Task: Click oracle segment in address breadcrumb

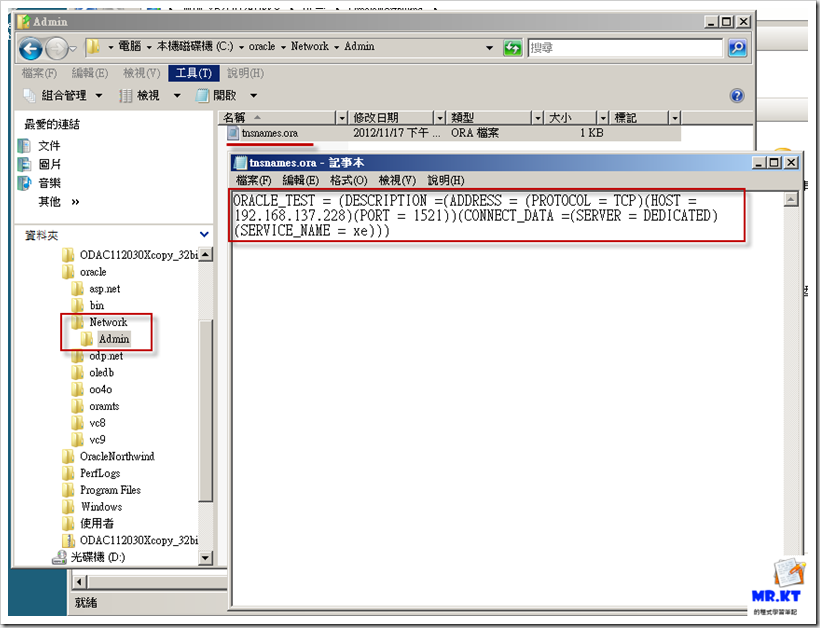Action: (262, 47)
